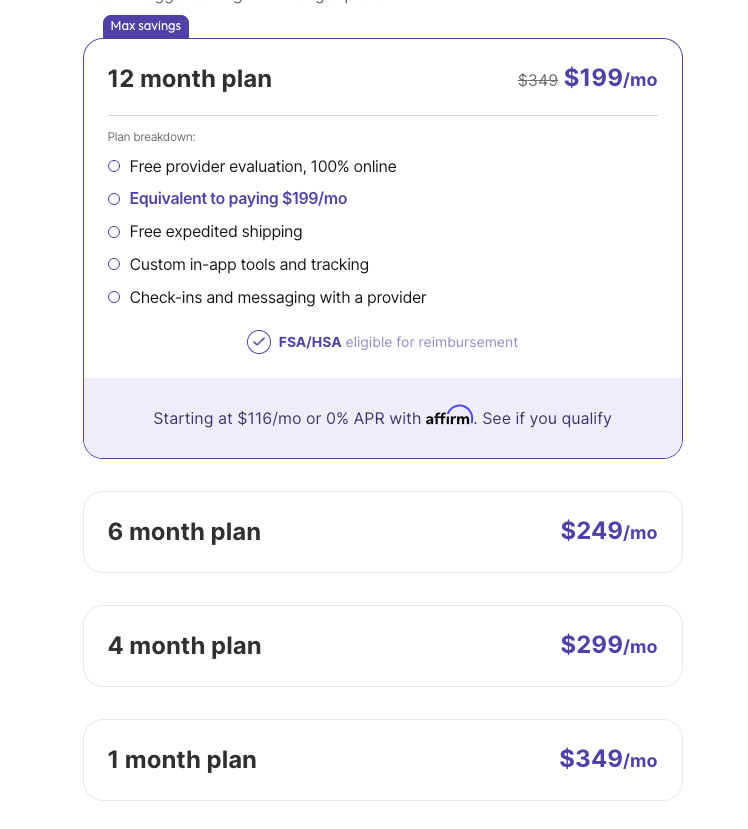The height and width of the screenshot is (829, 748).
Task: Expand the $299/mo plan card
Action: pyautogui.click(x=608, y=645)
